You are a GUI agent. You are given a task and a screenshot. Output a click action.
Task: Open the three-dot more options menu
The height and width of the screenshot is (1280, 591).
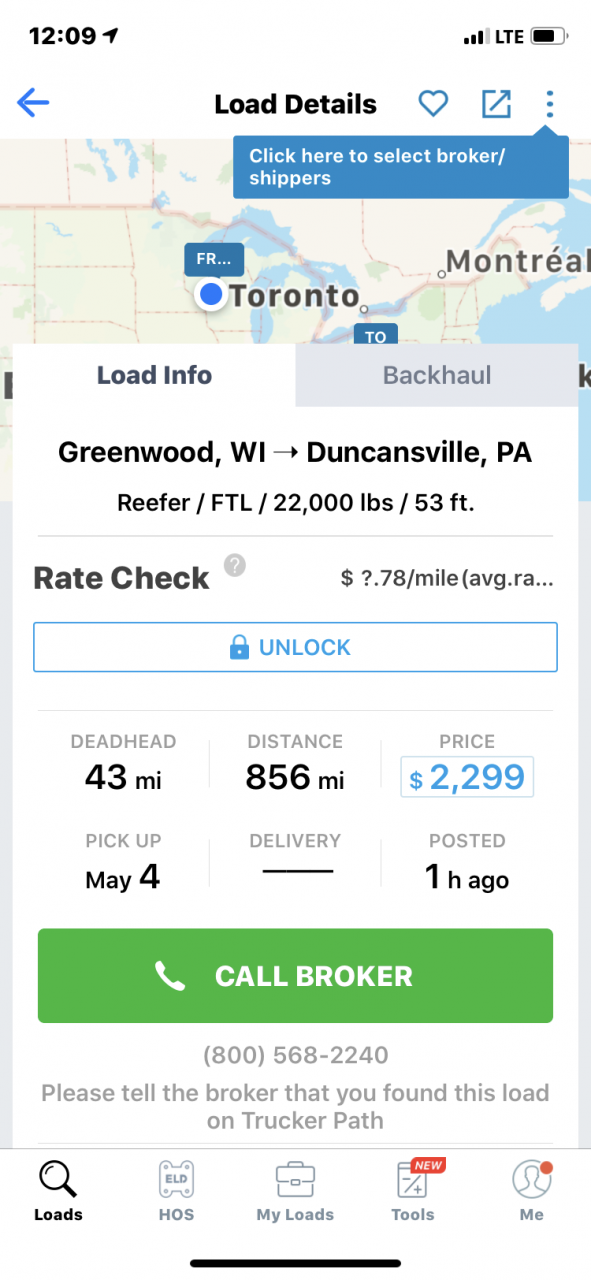point(549,103)
